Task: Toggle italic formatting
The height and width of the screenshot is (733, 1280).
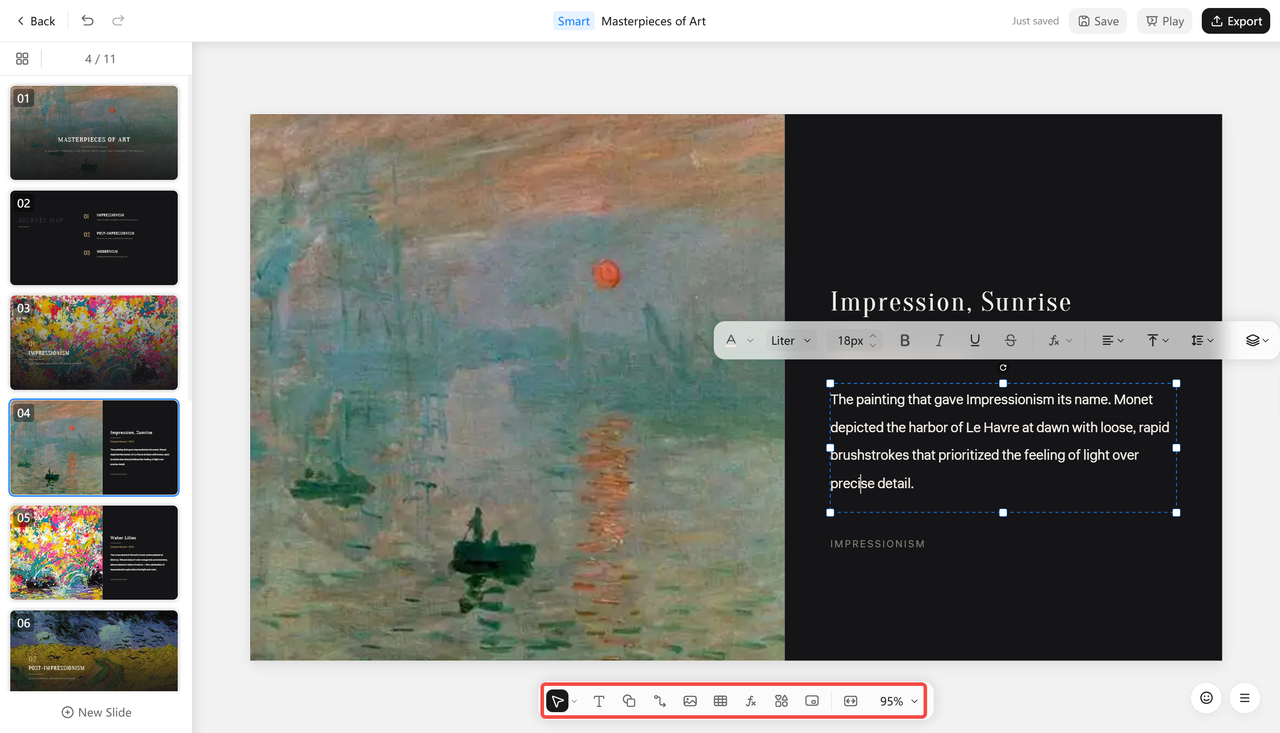Action: pyautogui.click(x=939, y=341)
